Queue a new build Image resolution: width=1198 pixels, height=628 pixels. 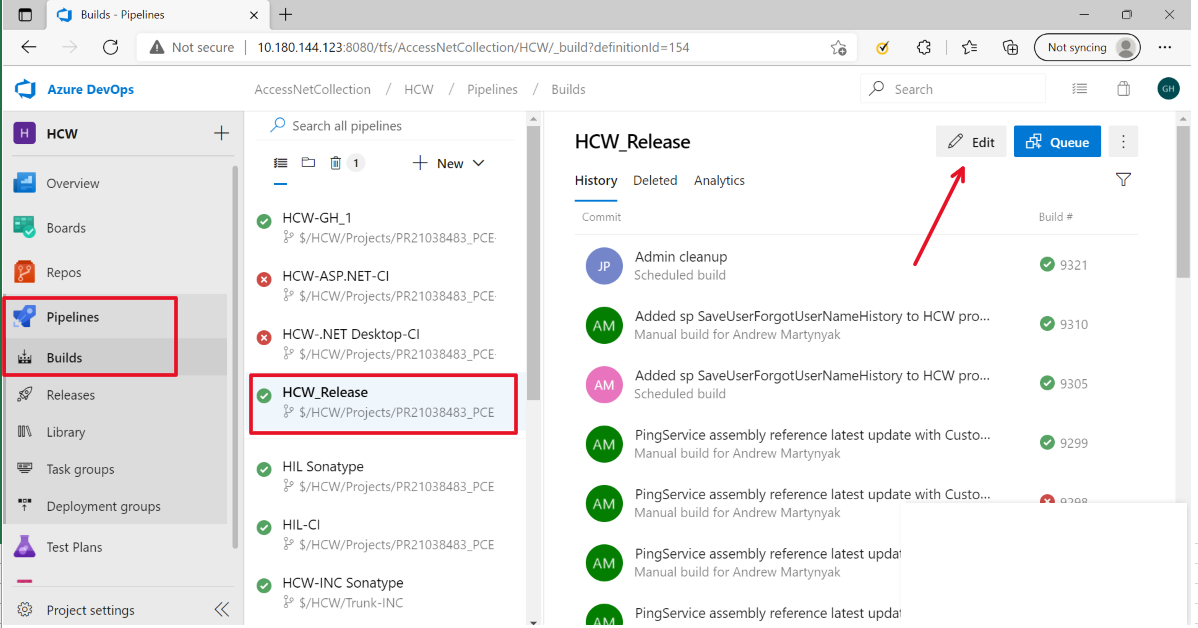click(1057, 142)
